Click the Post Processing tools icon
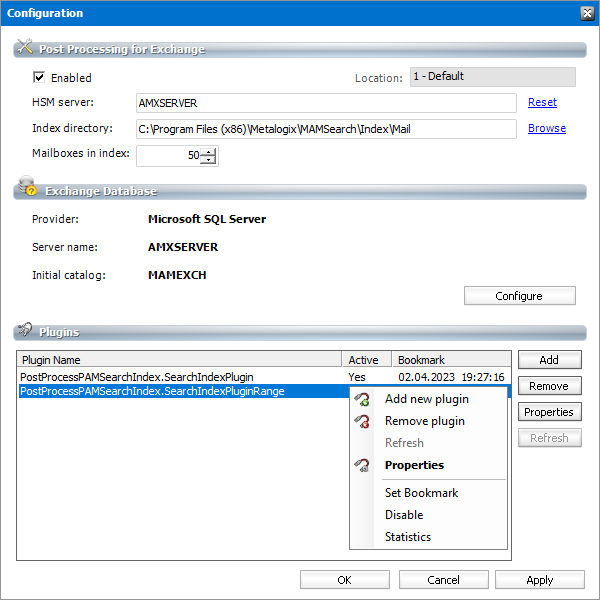Screen dimensions: 600x600 click(x=25, y=46)
